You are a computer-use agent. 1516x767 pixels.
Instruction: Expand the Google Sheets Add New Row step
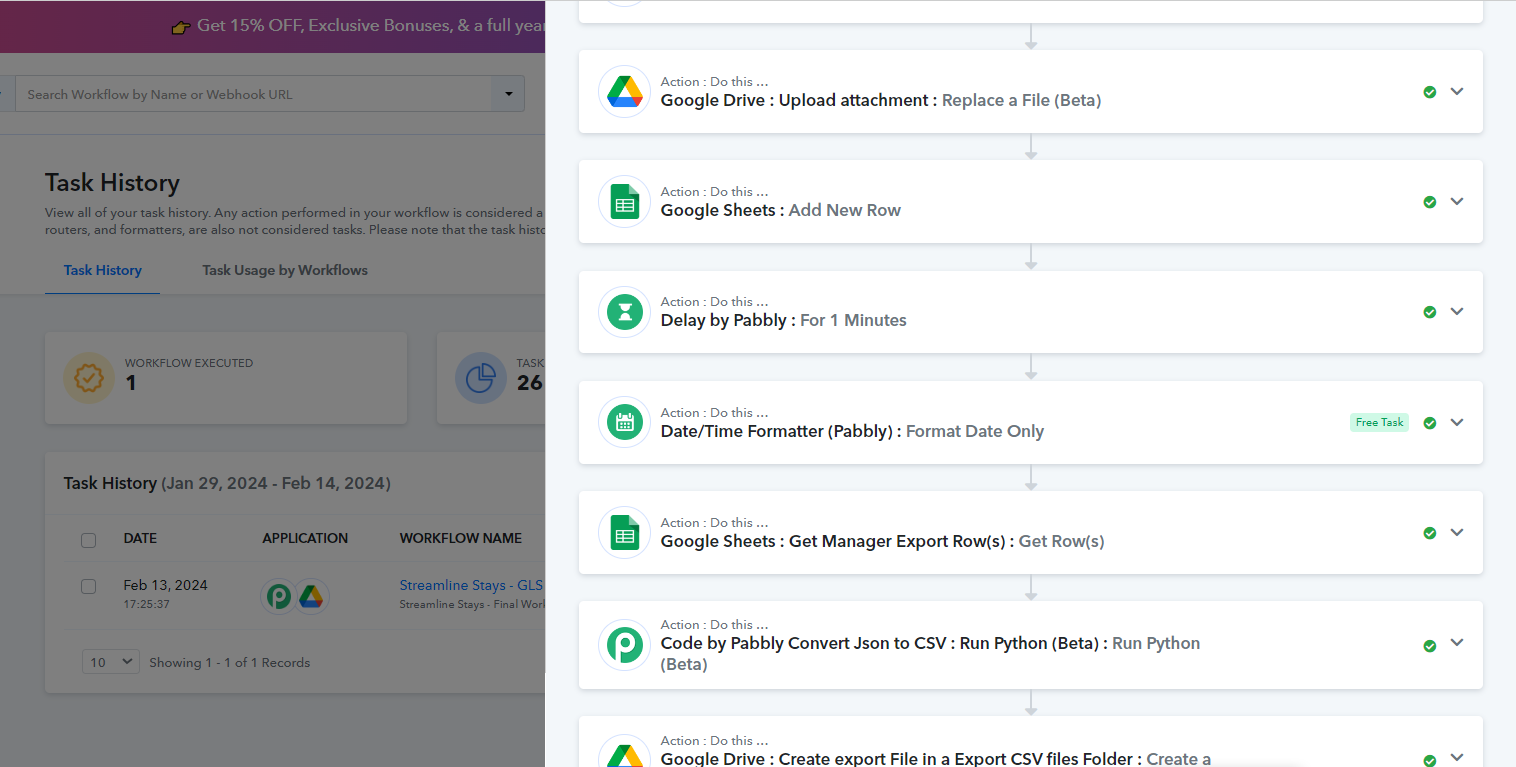pyautogui.click(x=1457, y=201)
